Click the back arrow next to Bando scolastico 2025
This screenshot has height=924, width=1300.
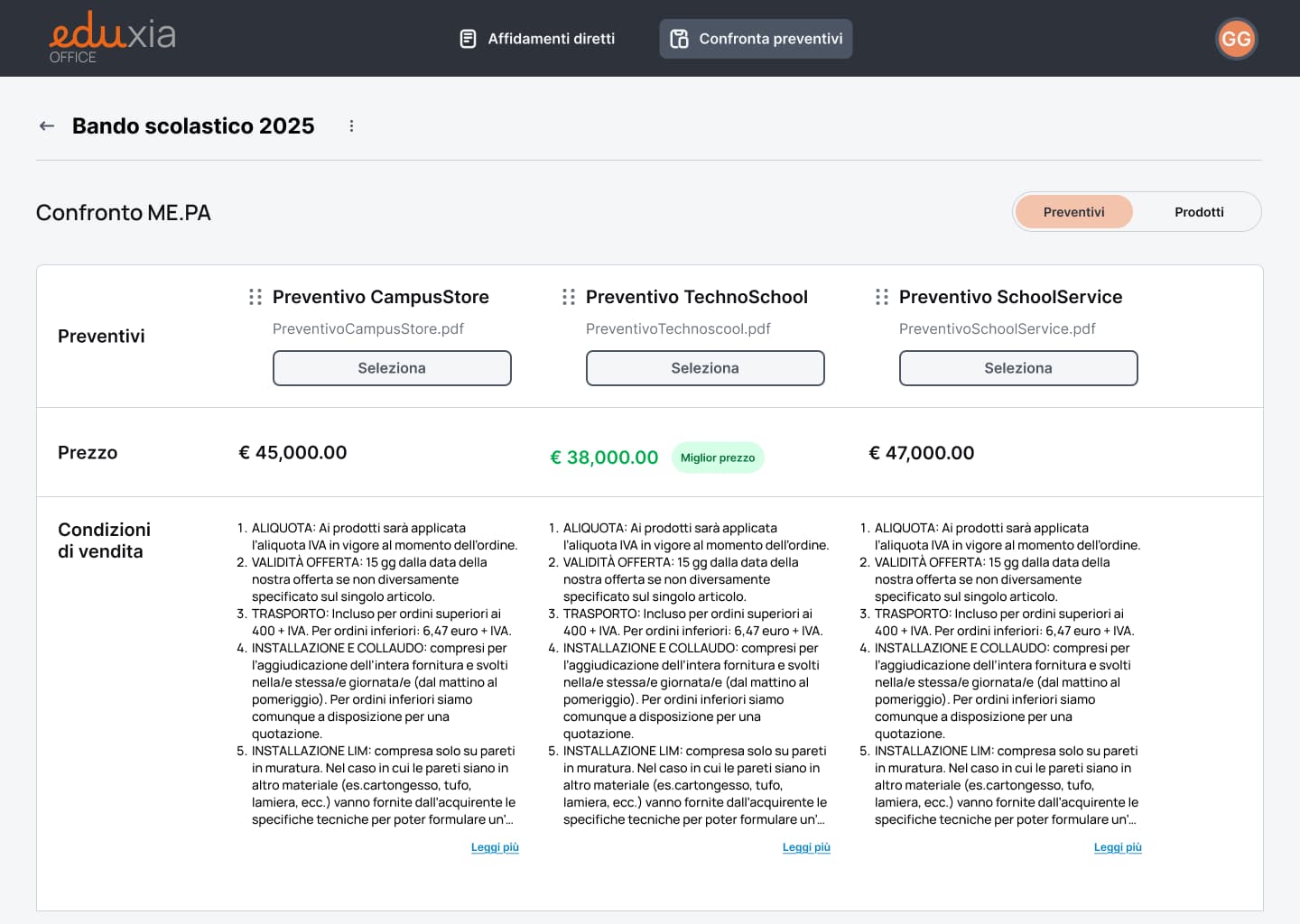point(47,126)
